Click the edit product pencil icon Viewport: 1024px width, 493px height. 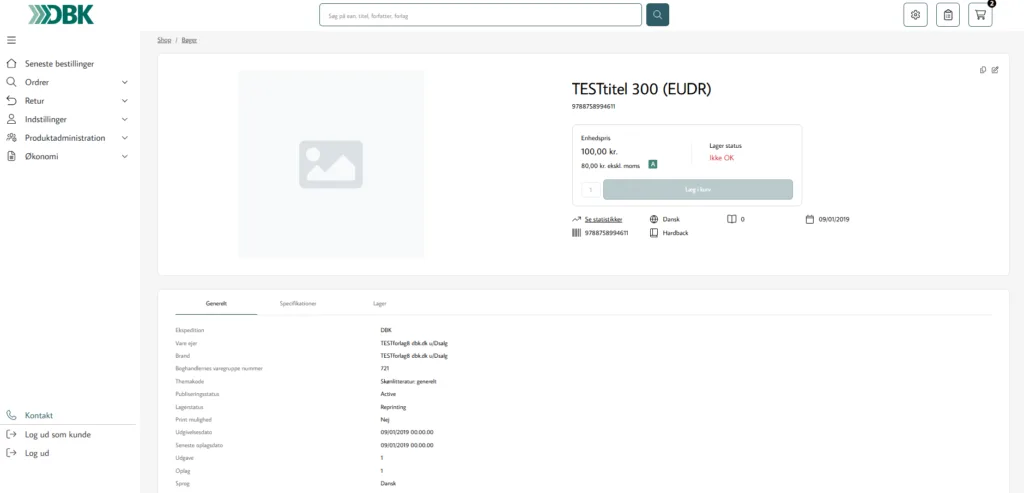995,70
